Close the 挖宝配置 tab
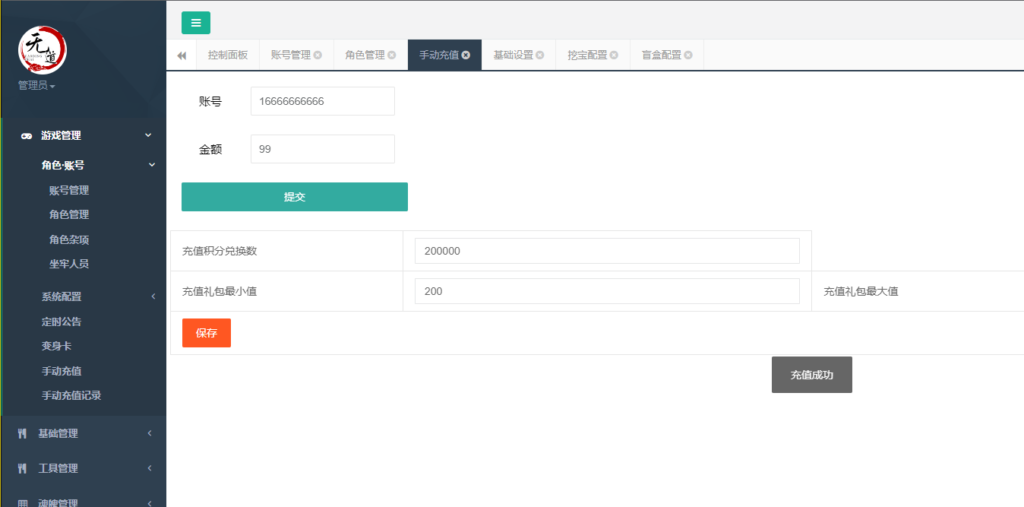The image size is (1024, 507). (614, 56)
